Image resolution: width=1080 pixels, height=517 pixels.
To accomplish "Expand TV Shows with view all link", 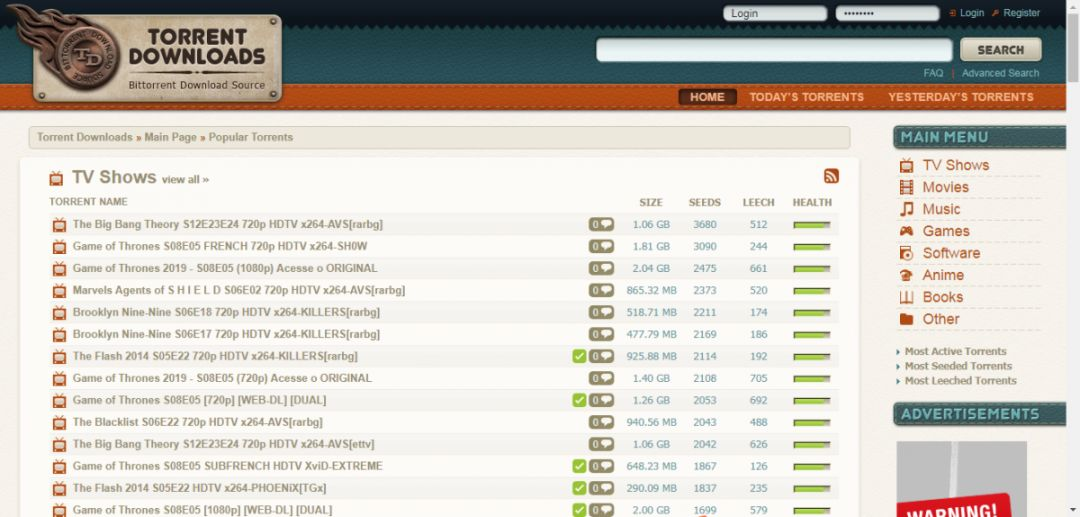I will (185, 180).
